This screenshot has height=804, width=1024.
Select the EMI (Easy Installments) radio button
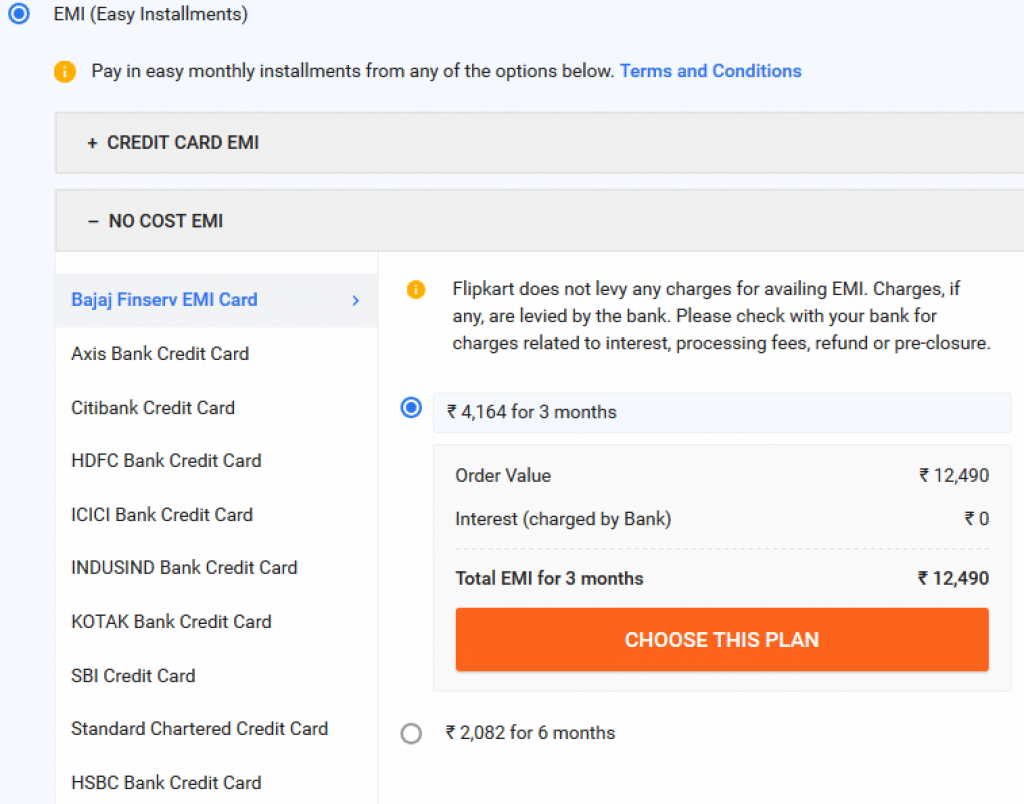point(18,14)
